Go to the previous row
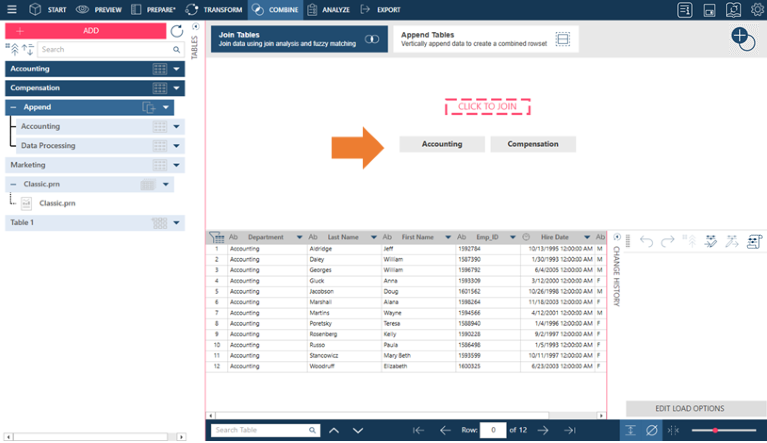Screen dimensions: 767x443 point(445,430)
